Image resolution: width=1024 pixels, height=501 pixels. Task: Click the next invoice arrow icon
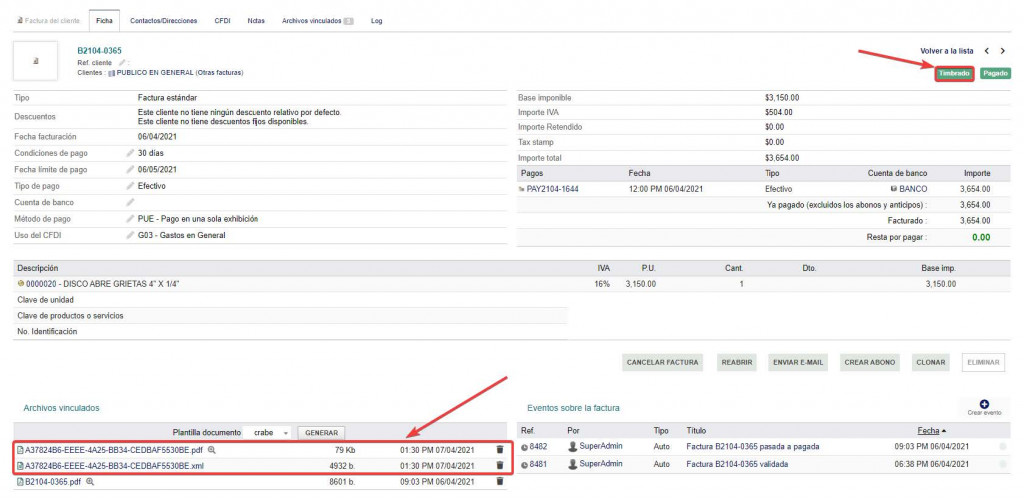(x=1003, y=50)
